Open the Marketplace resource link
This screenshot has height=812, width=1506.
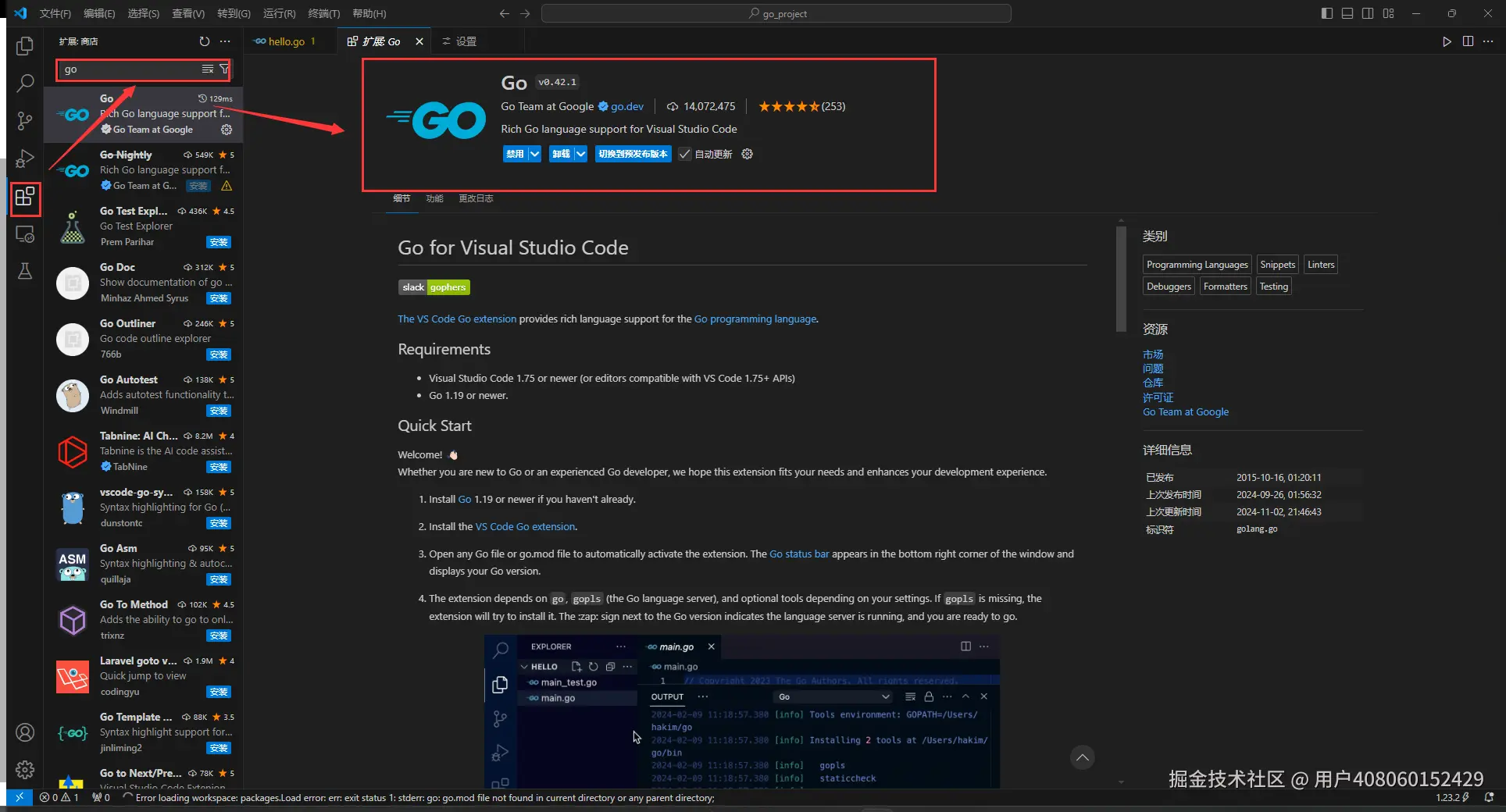point(1153,354)
